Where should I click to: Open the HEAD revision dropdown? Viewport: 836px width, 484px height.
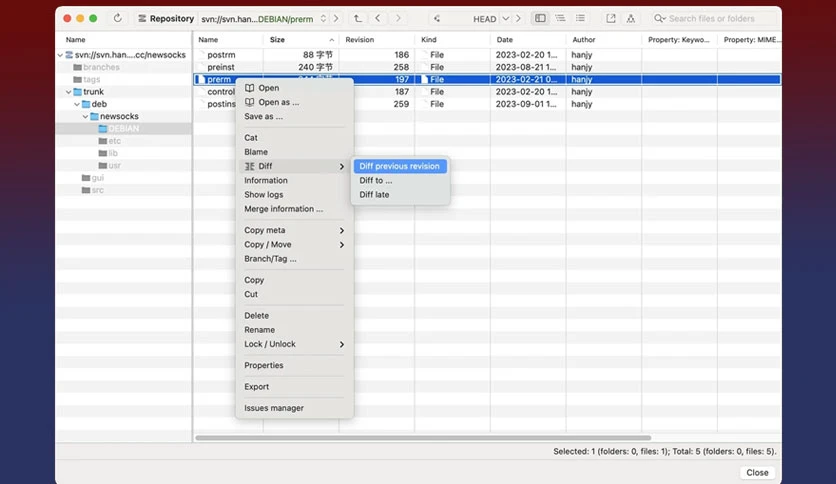pyautogui.click(x=505, y=19)
